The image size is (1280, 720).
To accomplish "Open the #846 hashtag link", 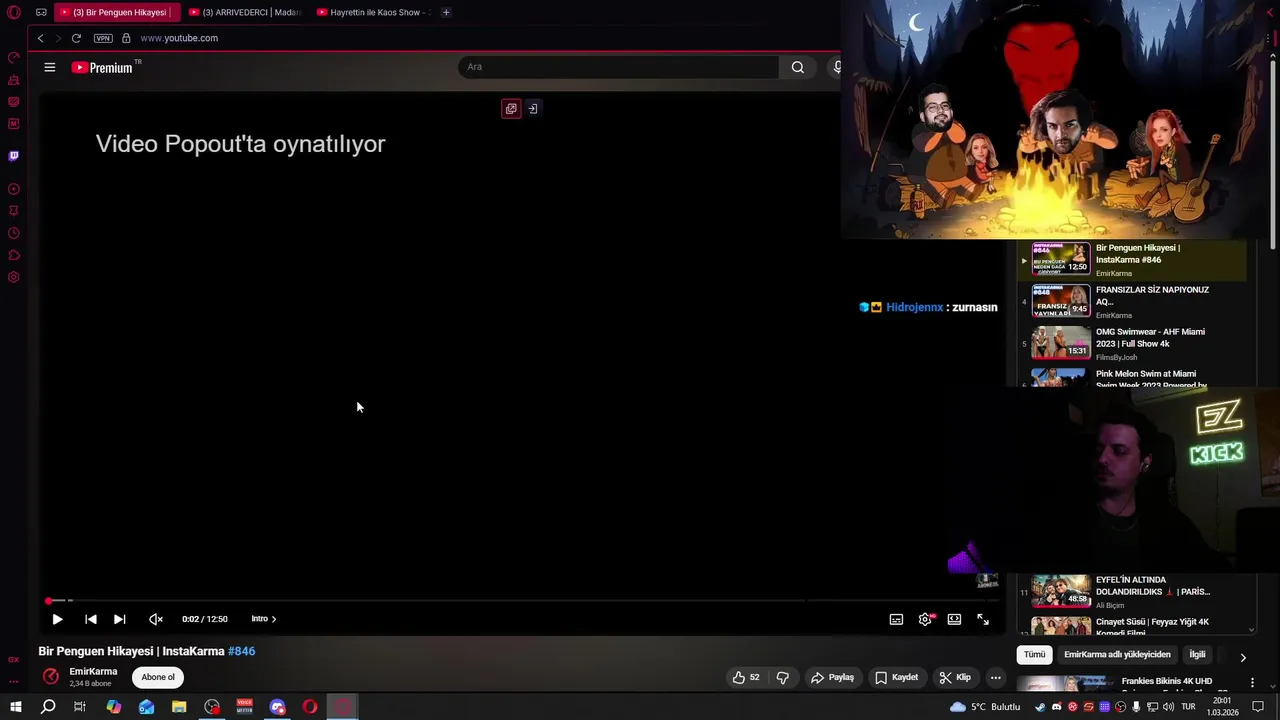I will [242, 651].
